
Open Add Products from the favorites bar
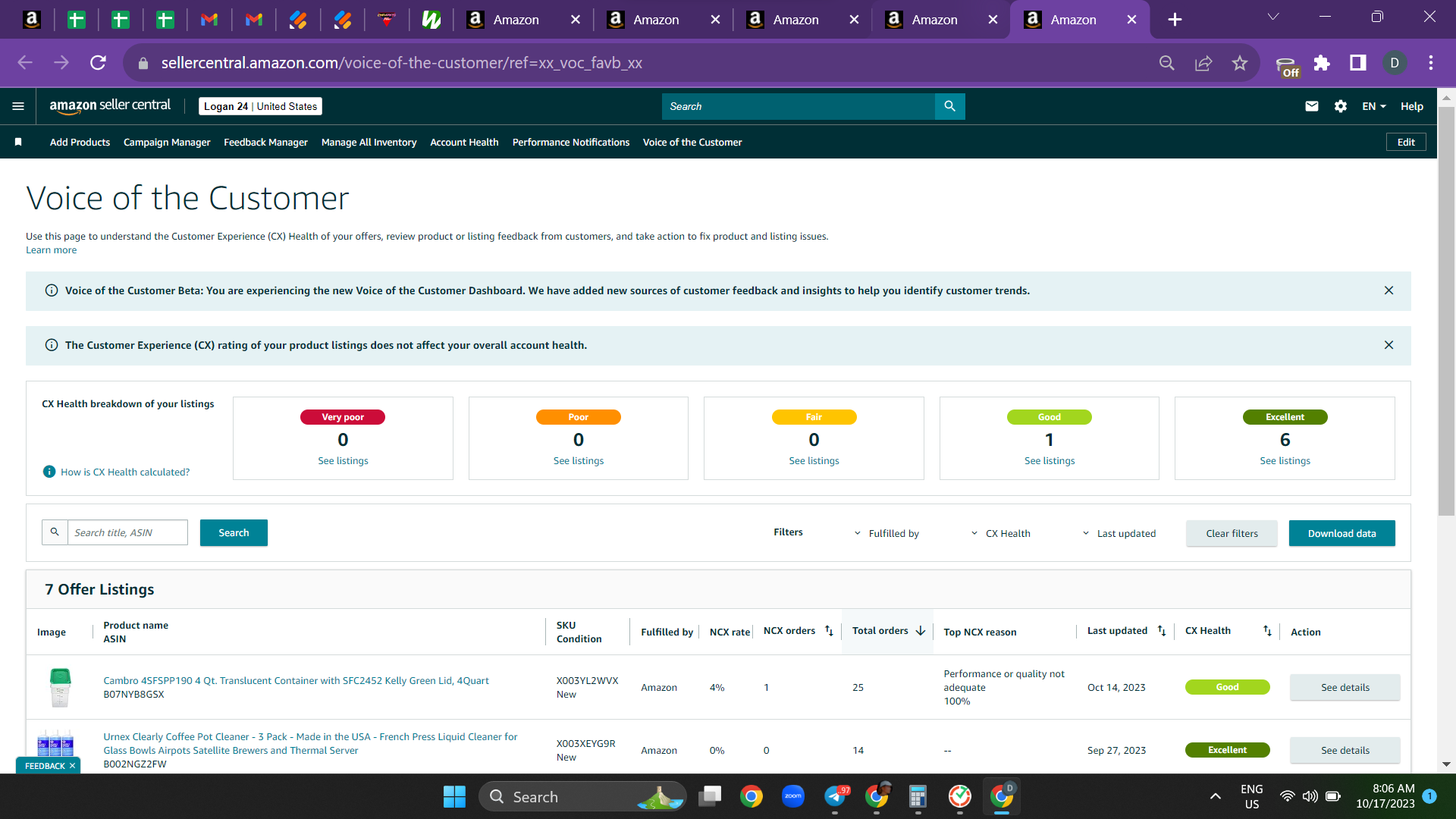[80, 142]
